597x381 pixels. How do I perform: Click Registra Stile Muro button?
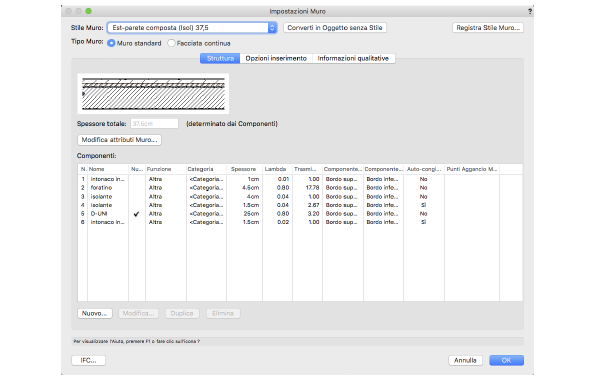coord(488,28)
